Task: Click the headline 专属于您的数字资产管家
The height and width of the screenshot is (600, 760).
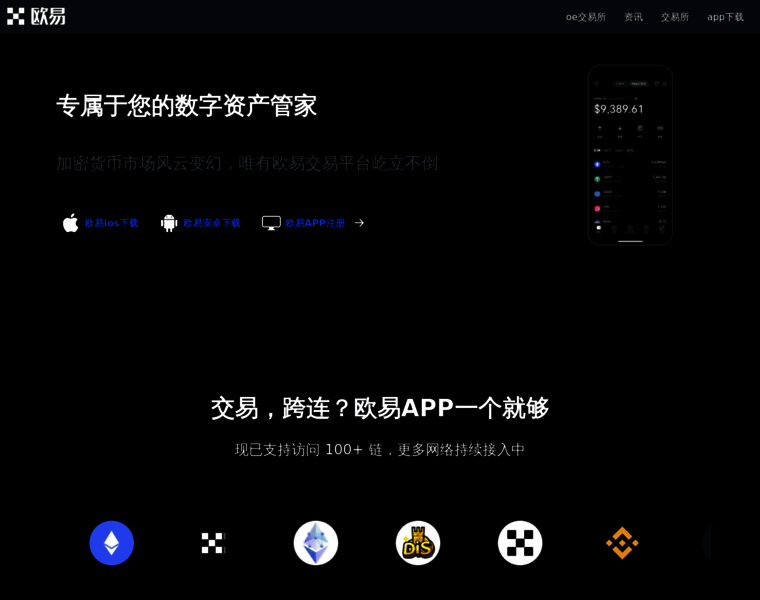Action: 187,106
